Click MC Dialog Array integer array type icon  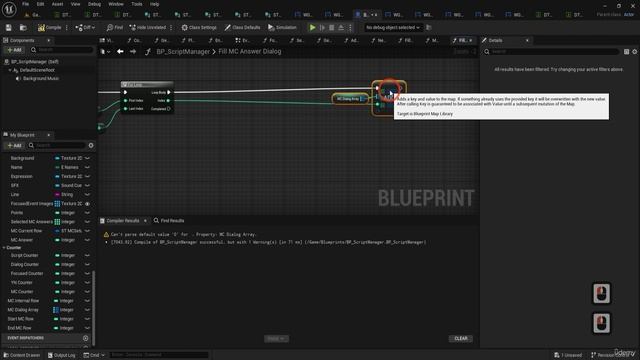click(56, 310)
